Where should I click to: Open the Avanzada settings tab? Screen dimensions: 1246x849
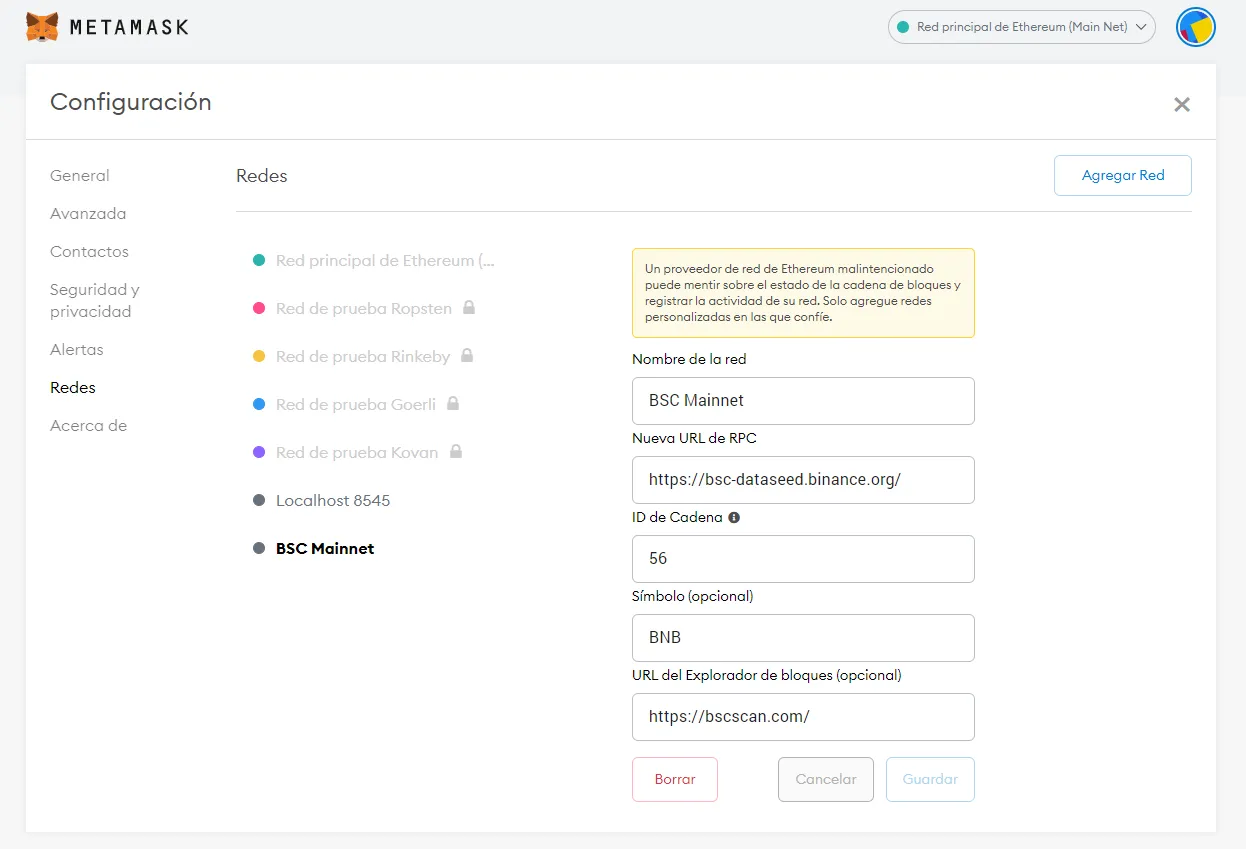coord(88,213)
